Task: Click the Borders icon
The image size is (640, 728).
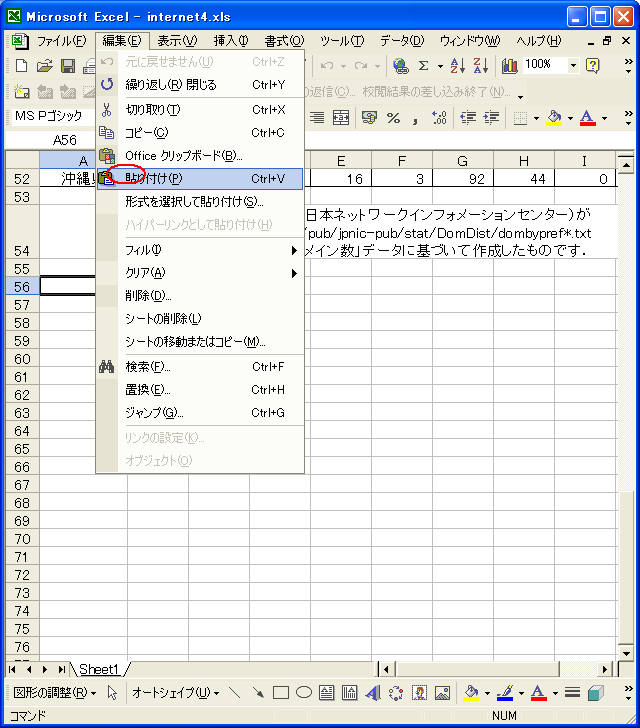Action: pos(520,118)
